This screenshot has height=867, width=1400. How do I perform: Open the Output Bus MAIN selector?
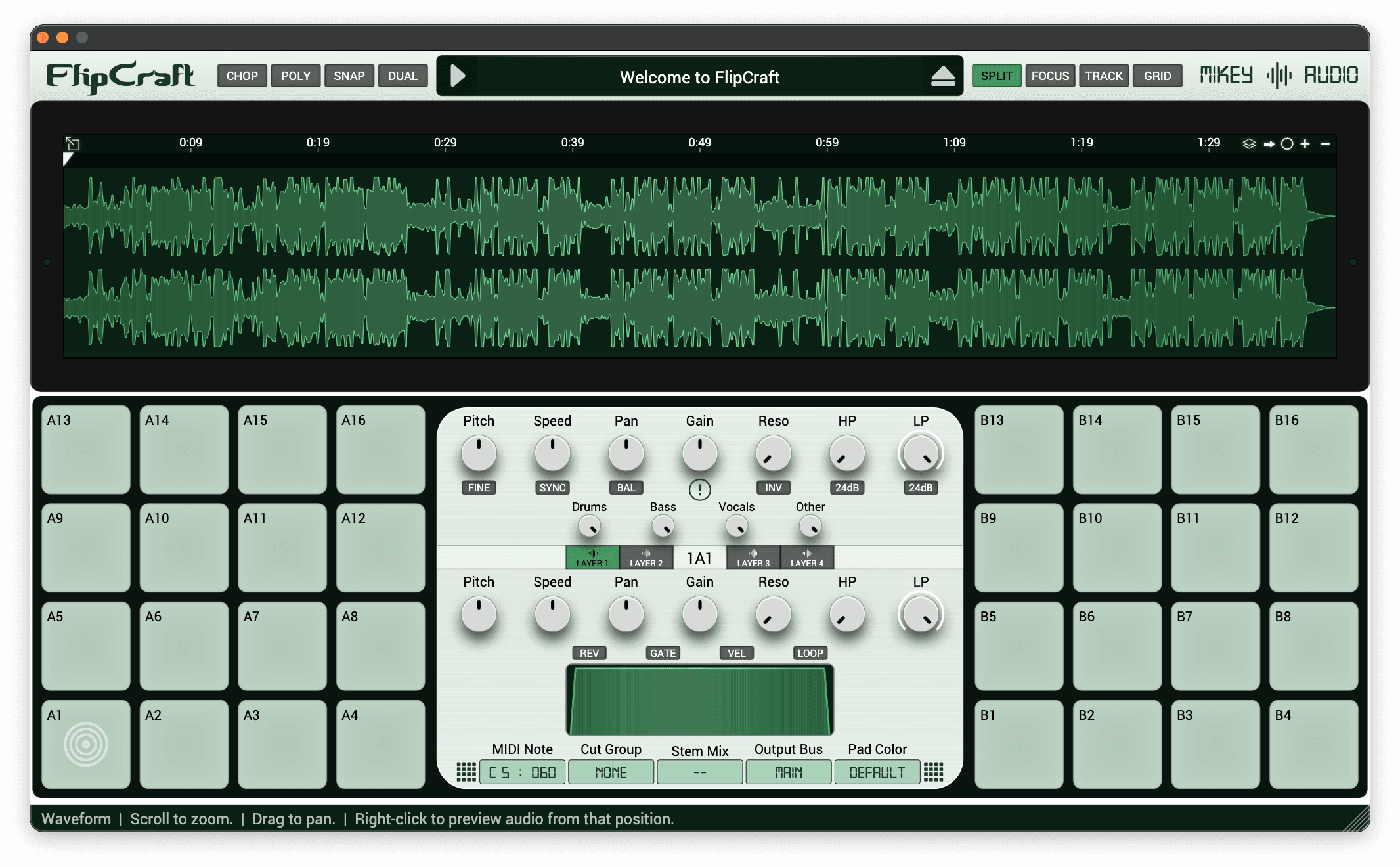(788, 772)
